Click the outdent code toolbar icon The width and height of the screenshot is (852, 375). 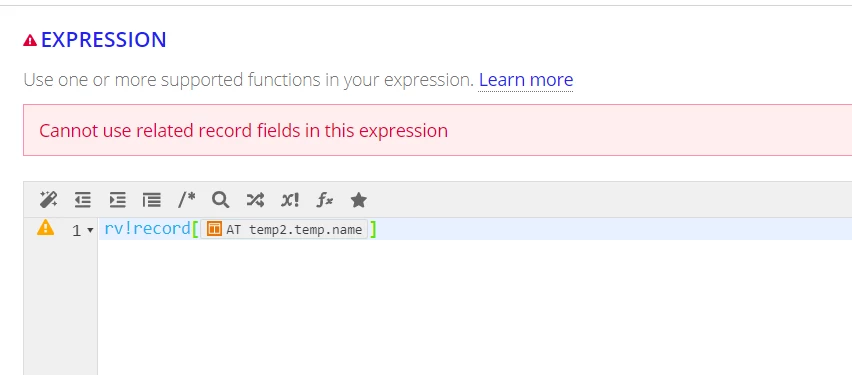(x=83, y=200)
